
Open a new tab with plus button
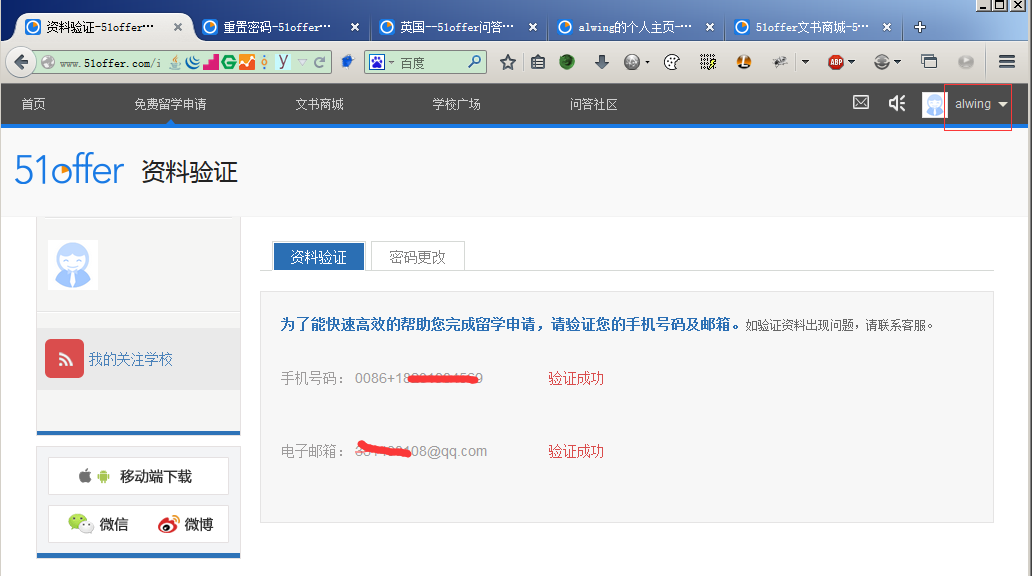tap(920, 27)
